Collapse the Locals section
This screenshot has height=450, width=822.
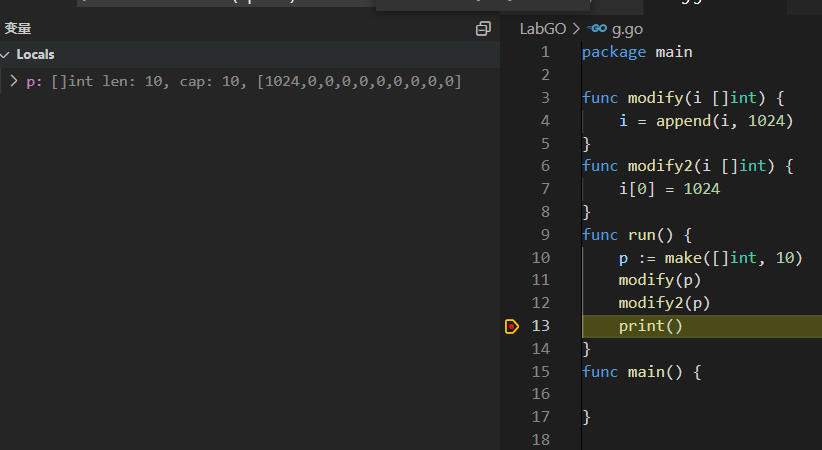pyautogui.click(x=5, y=55)
